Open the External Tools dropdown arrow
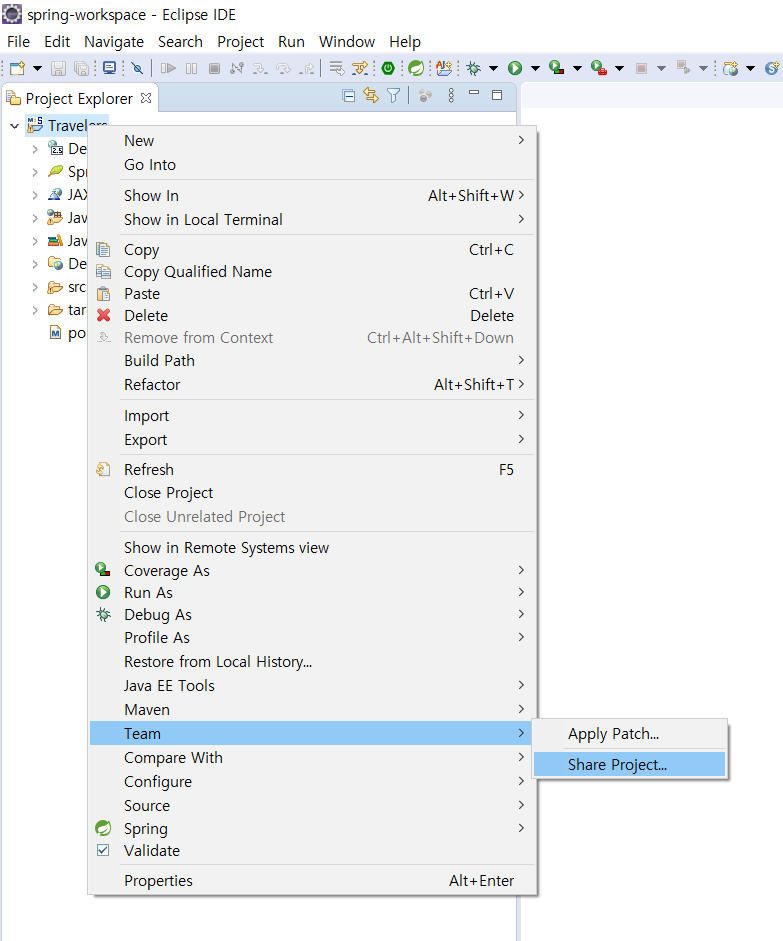The height and width of the screenshot is (941, 783). coord(619,68)
